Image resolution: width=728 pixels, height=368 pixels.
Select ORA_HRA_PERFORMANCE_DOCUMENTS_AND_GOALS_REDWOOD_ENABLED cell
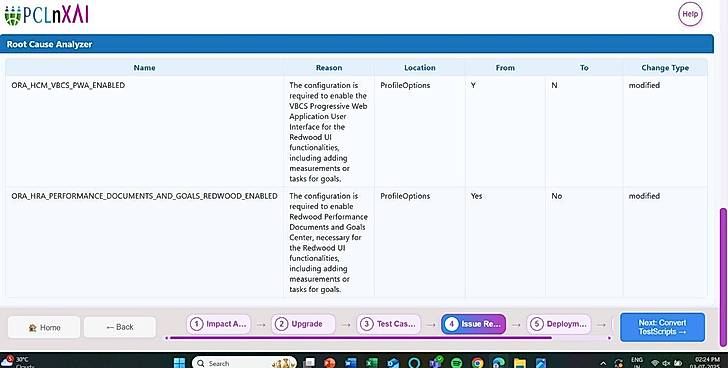pyautogui.click(x=144, y=196)
